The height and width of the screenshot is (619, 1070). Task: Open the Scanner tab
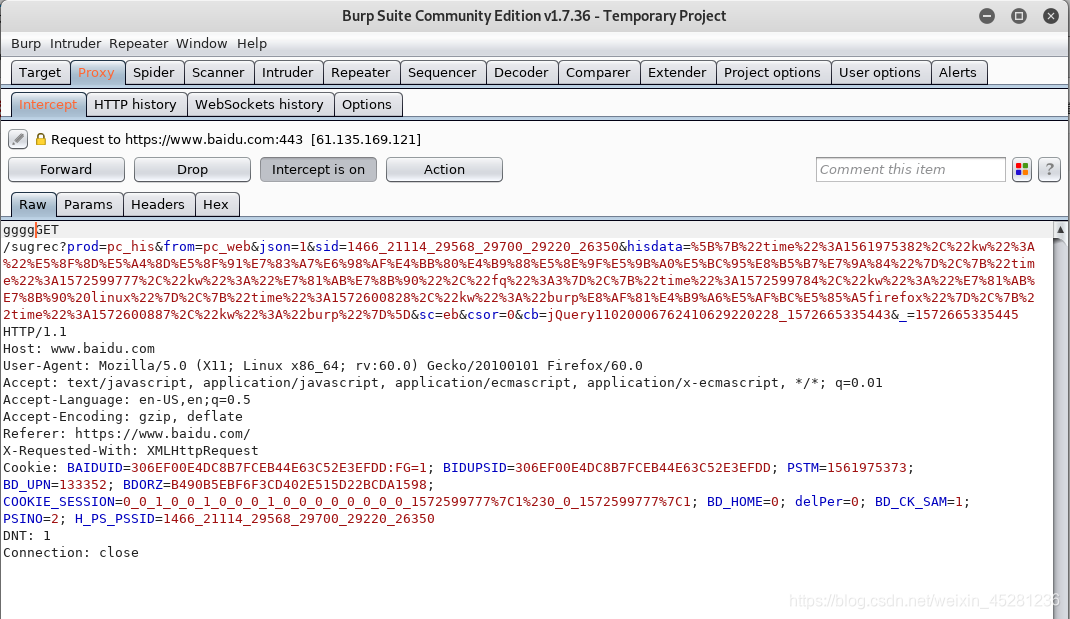pyautogui.click(x=218, y=72)
